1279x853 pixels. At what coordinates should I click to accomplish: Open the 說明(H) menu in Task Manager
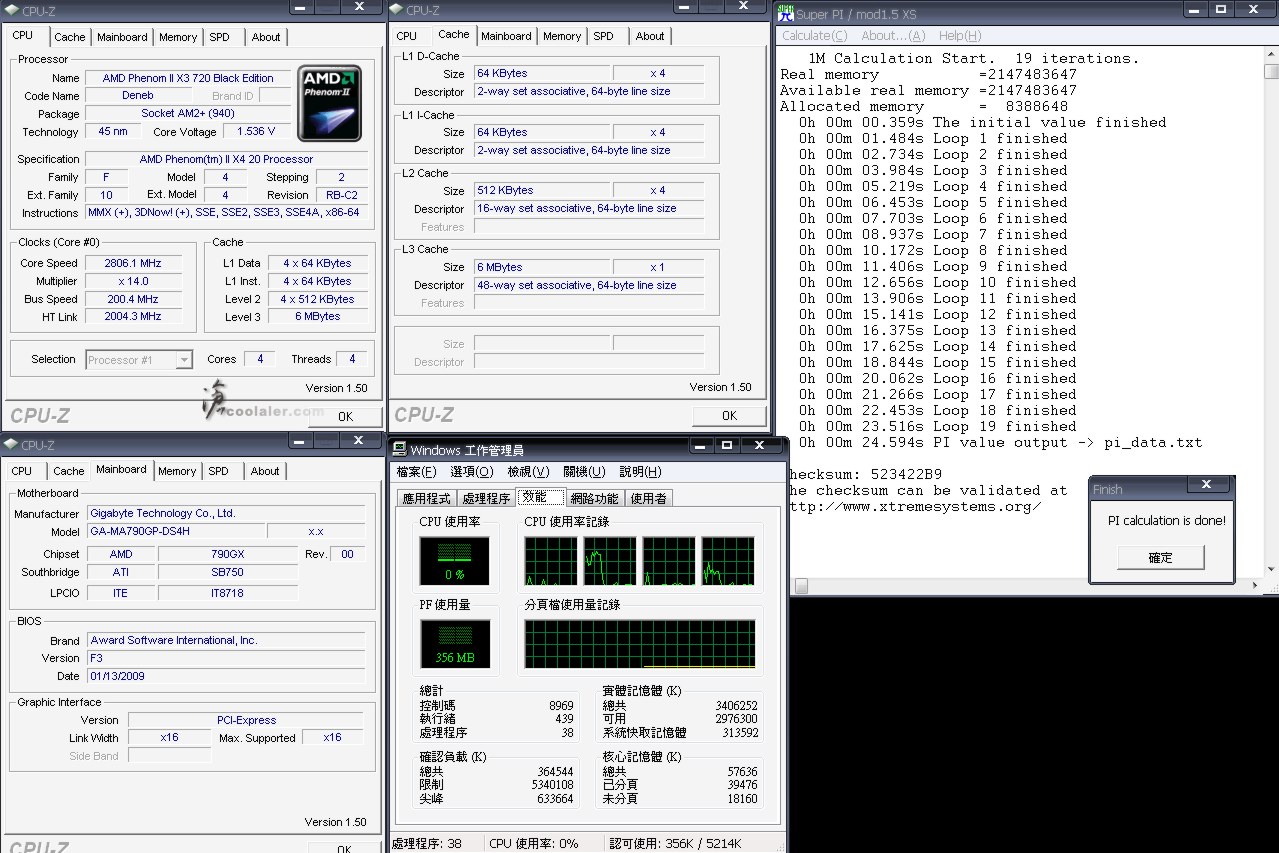tap(640, 472)
